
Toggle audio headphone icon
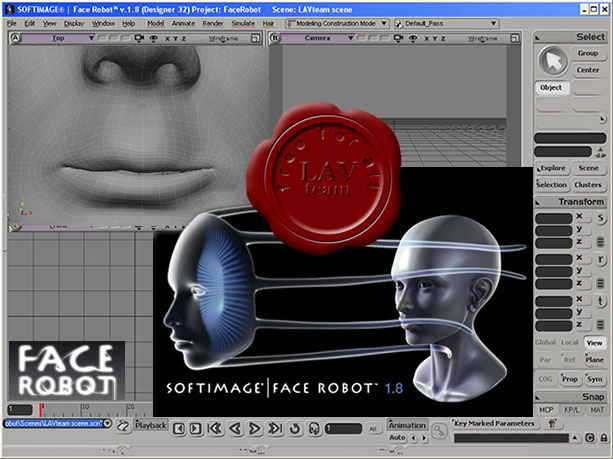(314, 429)
